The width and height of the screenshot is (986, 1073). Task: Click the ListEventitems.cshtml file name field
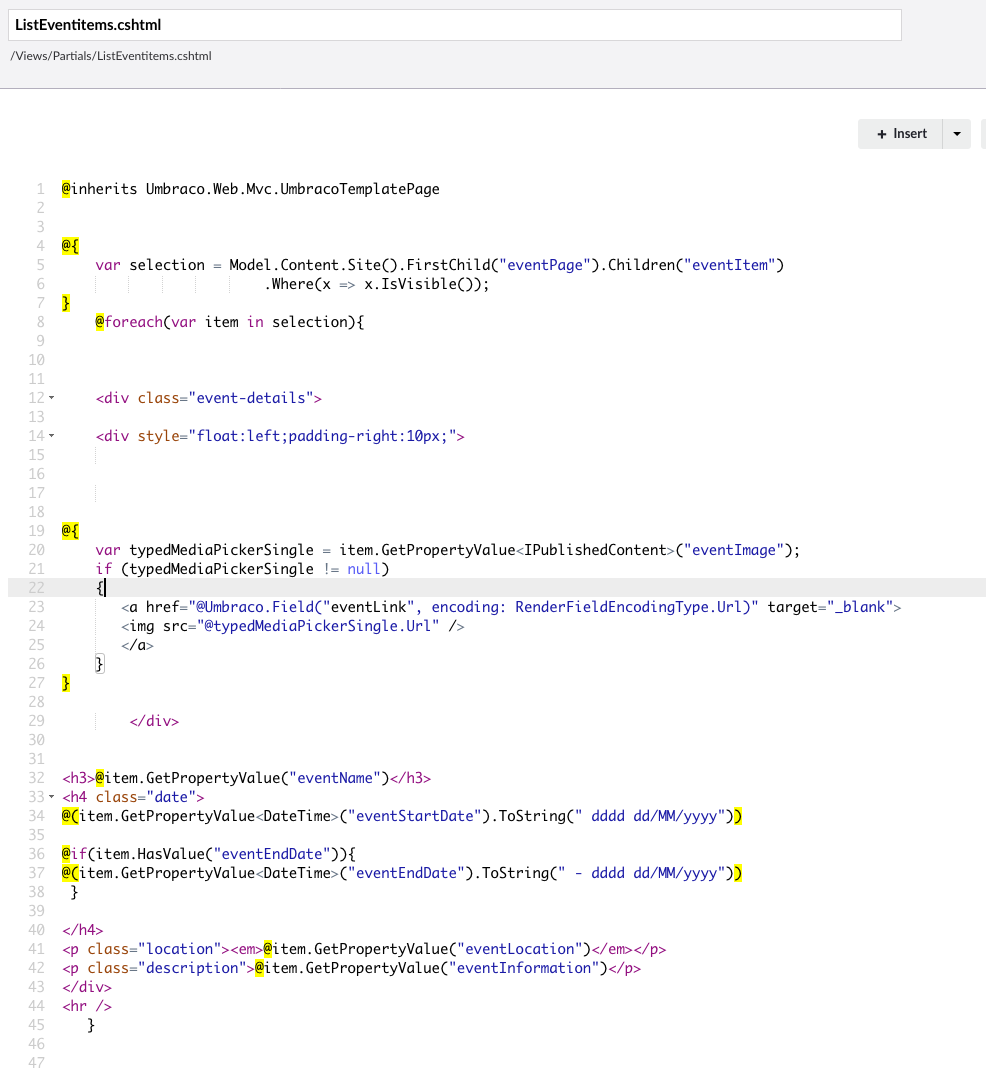click(455, 24)
